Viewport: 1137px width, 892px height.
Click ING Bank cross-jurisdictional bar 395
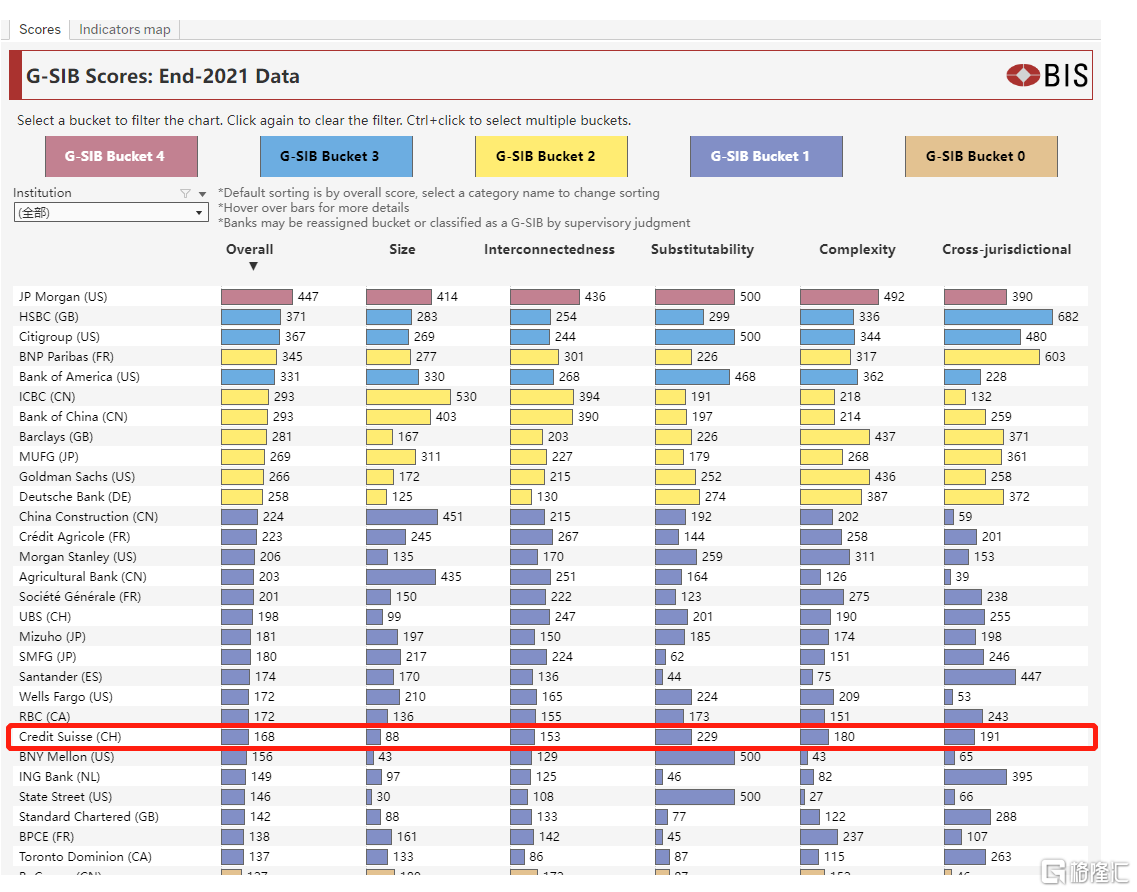975,777
